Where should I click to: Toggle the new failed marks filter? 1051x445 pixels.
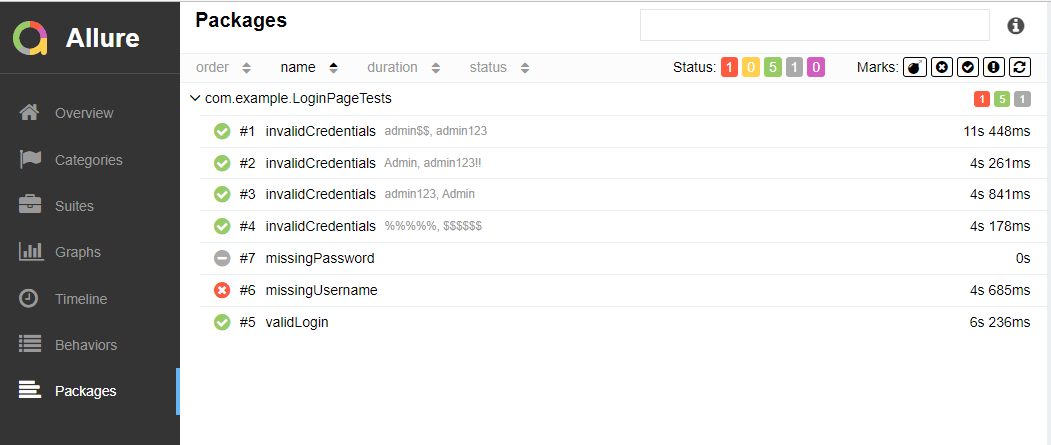(941, 67)
